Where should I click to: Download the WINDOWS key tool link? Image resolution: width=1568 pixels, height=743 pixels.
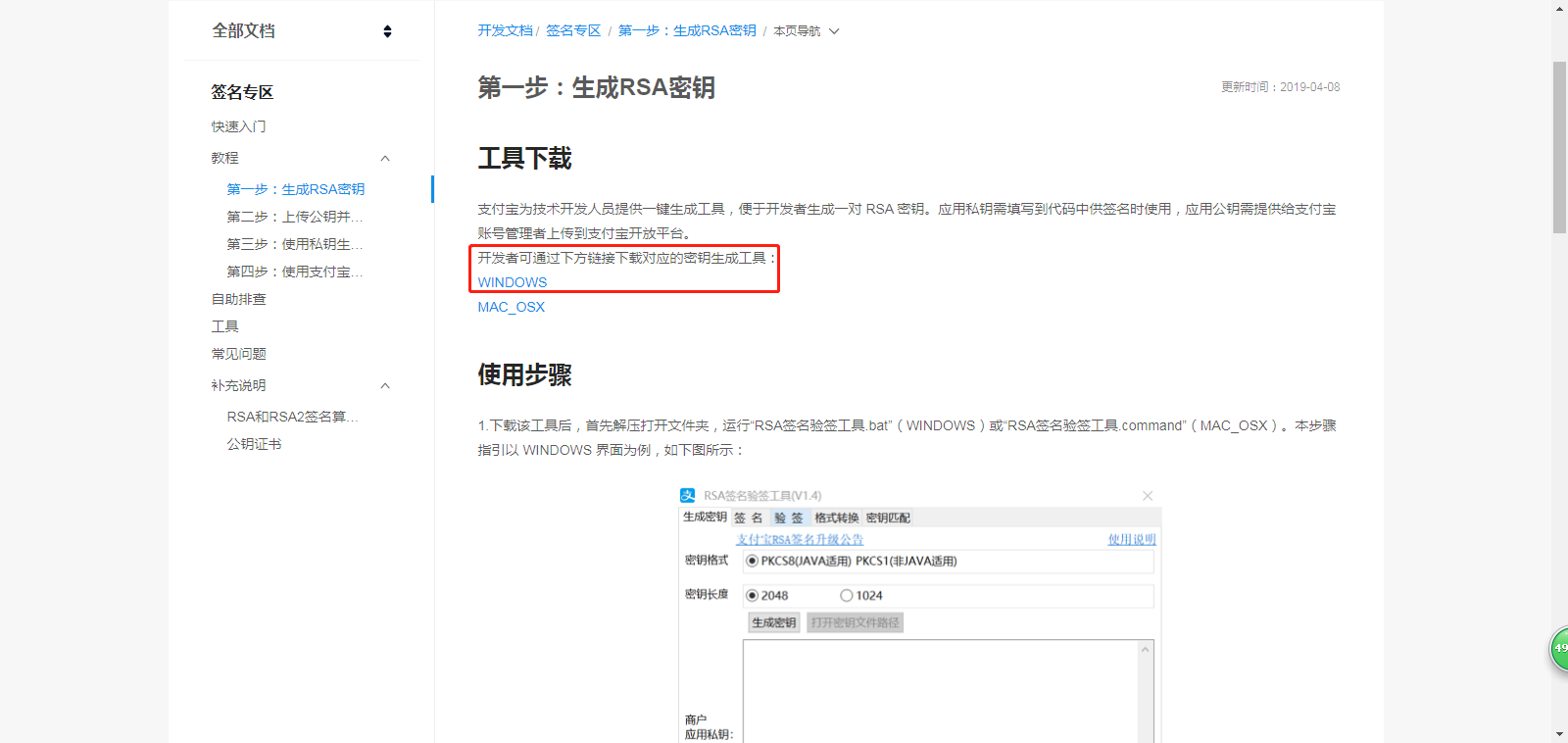click(513, 282)
